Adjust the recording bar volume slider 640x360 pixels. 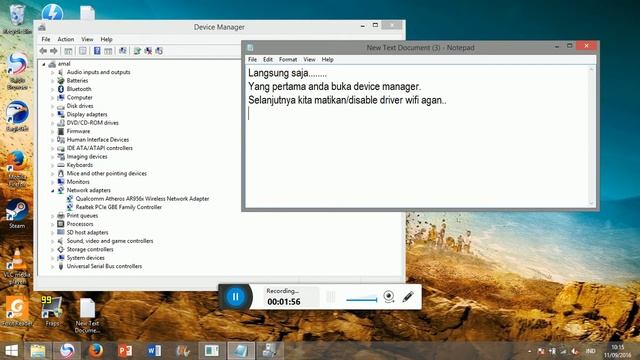click(362, 299)
